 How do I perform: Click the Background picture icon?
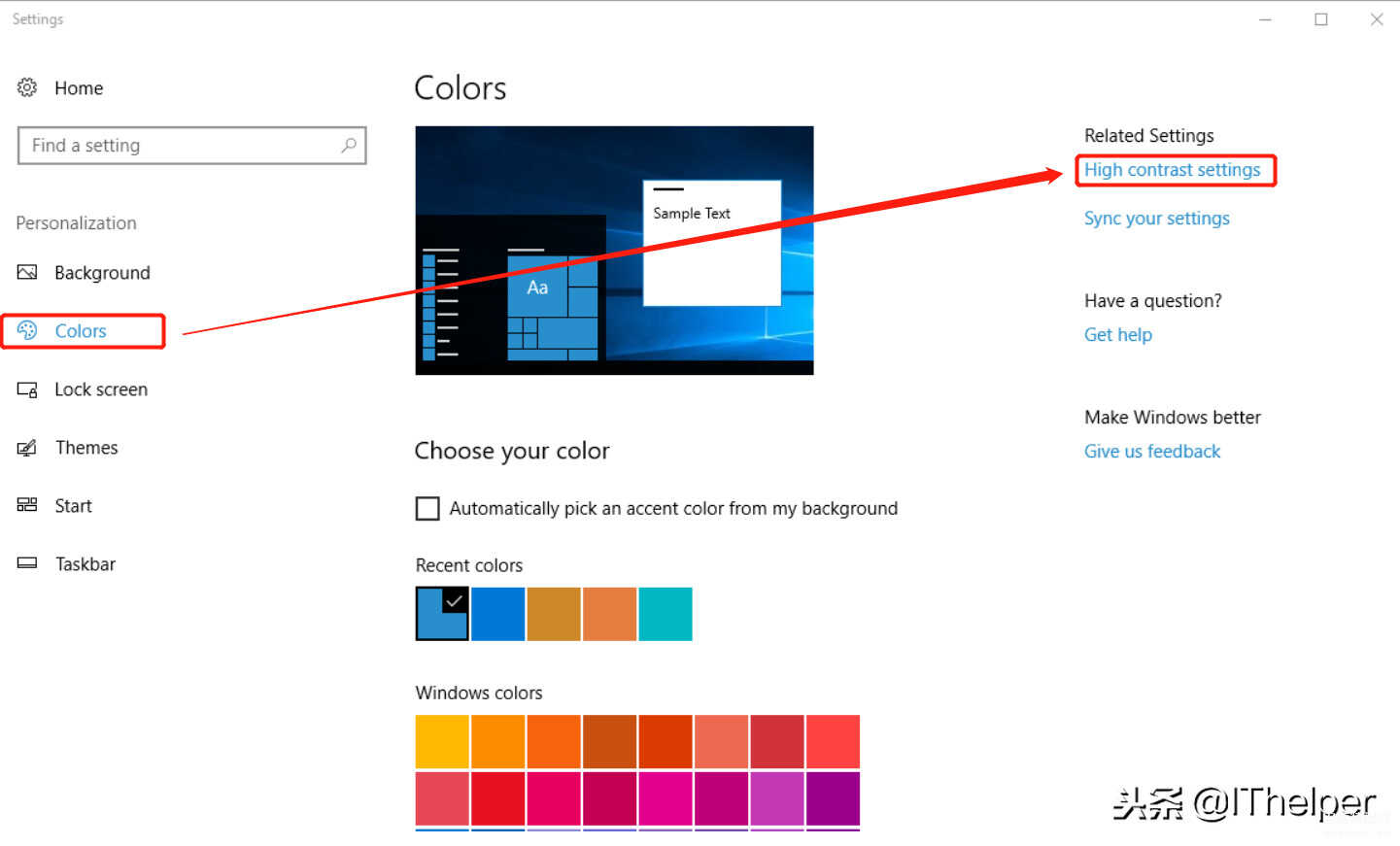pos(27,272)
